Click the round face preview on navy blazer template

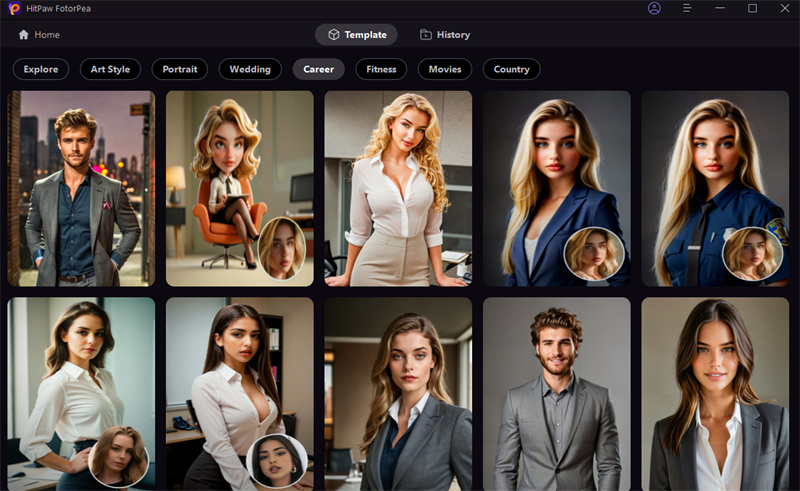[594, 254]
